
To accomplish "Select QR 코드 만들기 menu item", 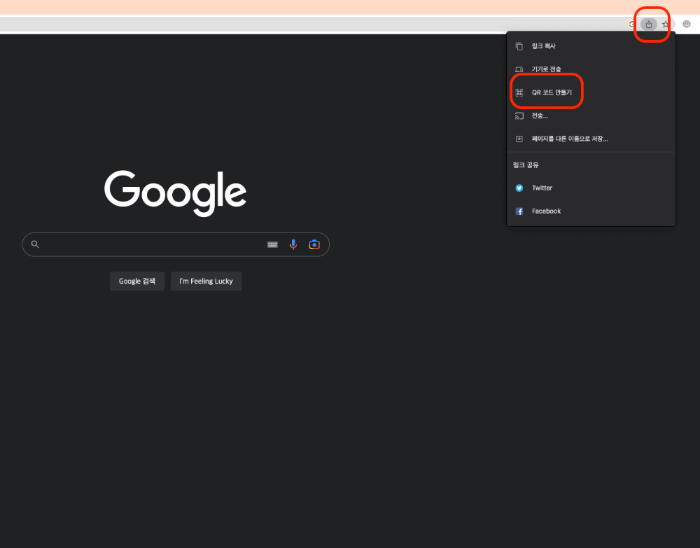I will [x=591, y=92].
